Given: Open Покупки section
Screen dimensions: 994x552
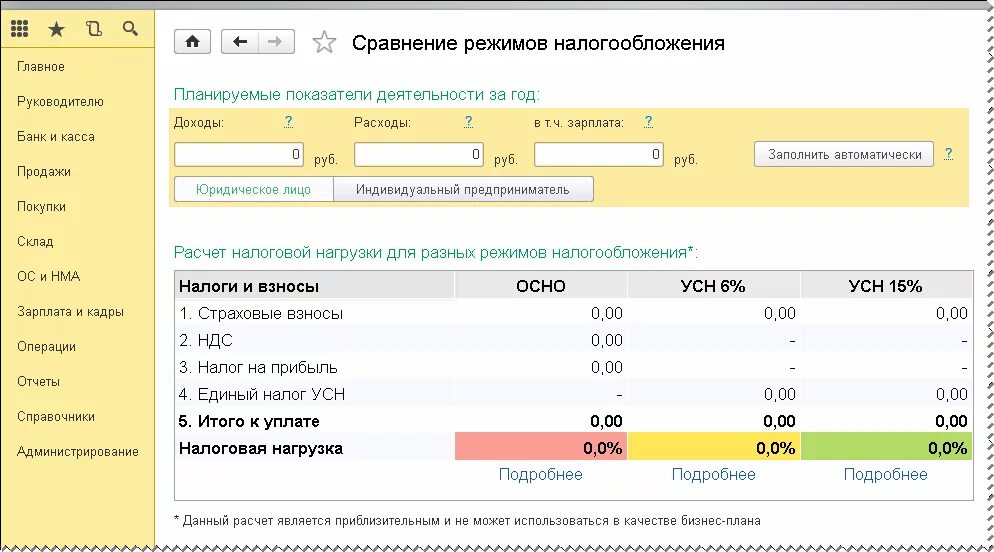Looking at the screenshot, I should pos(41,207).
